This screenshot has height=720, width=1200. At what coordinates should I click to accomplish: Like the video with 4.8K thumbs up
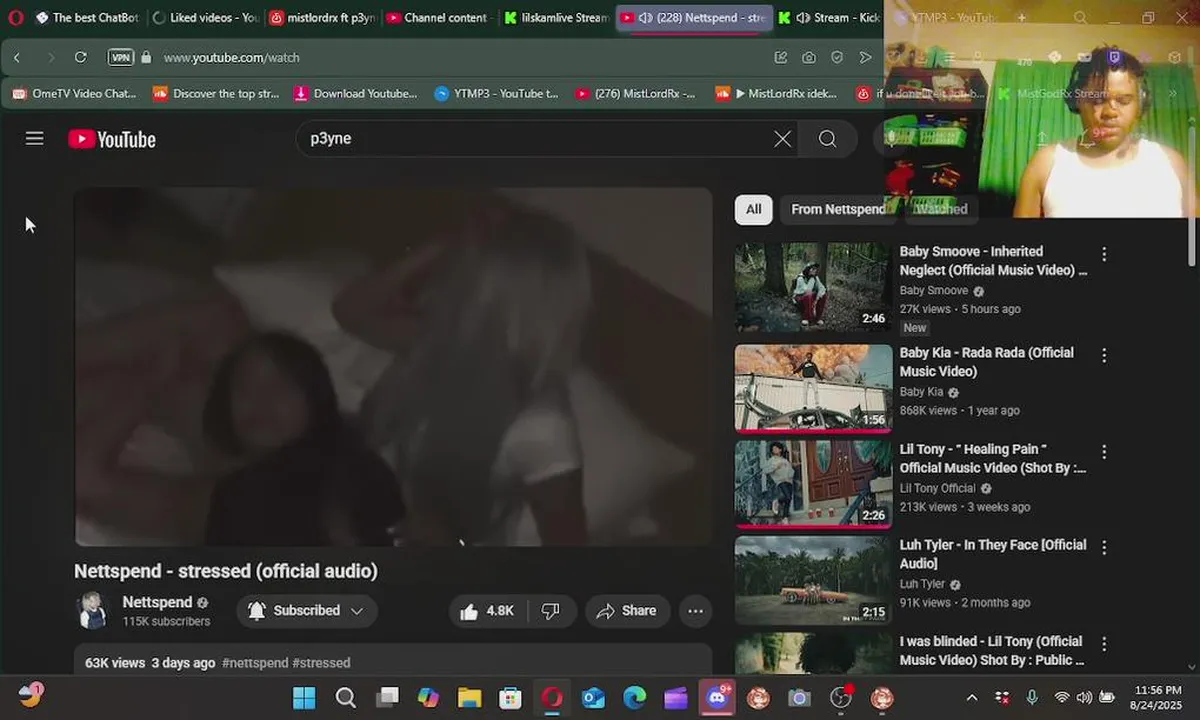(x=488, y=611)
